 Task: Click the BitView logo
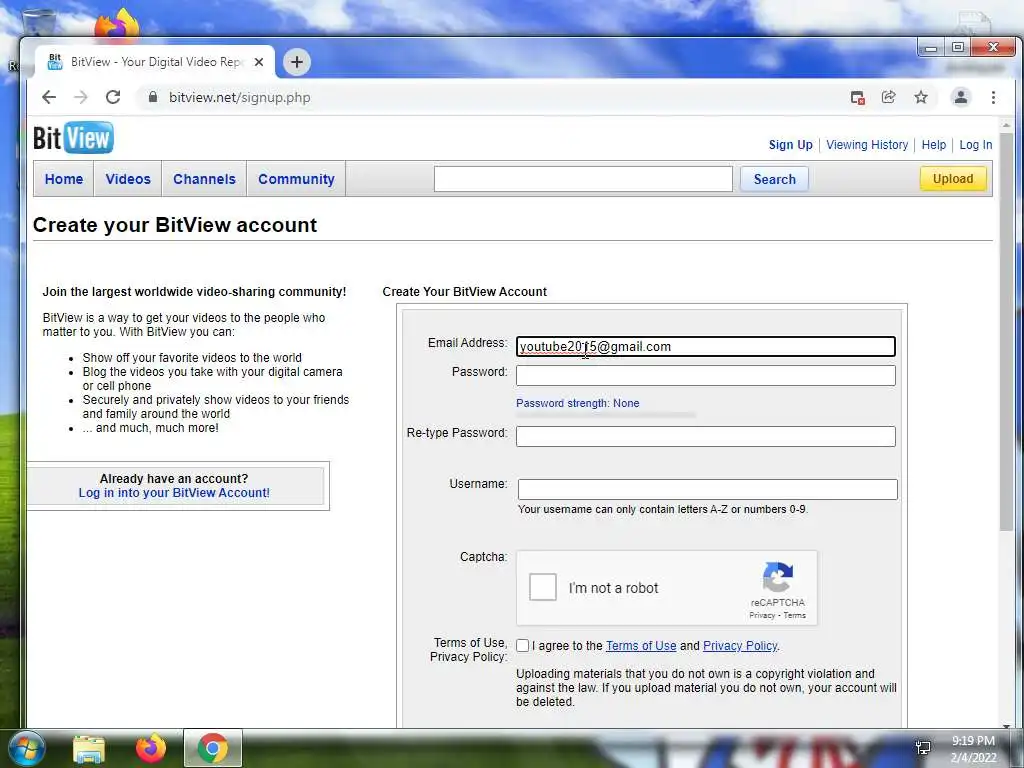[x=73, y=137]
